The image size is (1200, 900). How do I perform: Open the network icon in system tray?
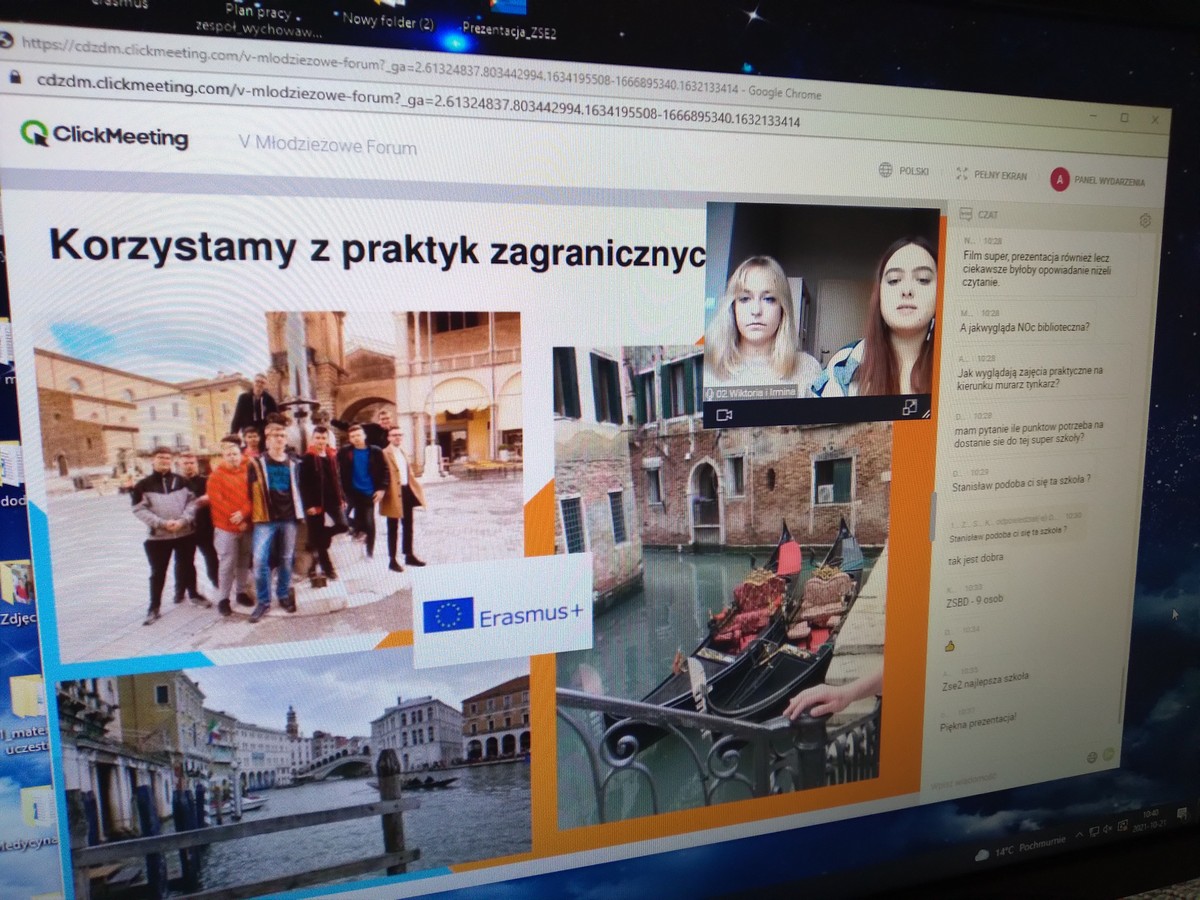[1096, 831]
